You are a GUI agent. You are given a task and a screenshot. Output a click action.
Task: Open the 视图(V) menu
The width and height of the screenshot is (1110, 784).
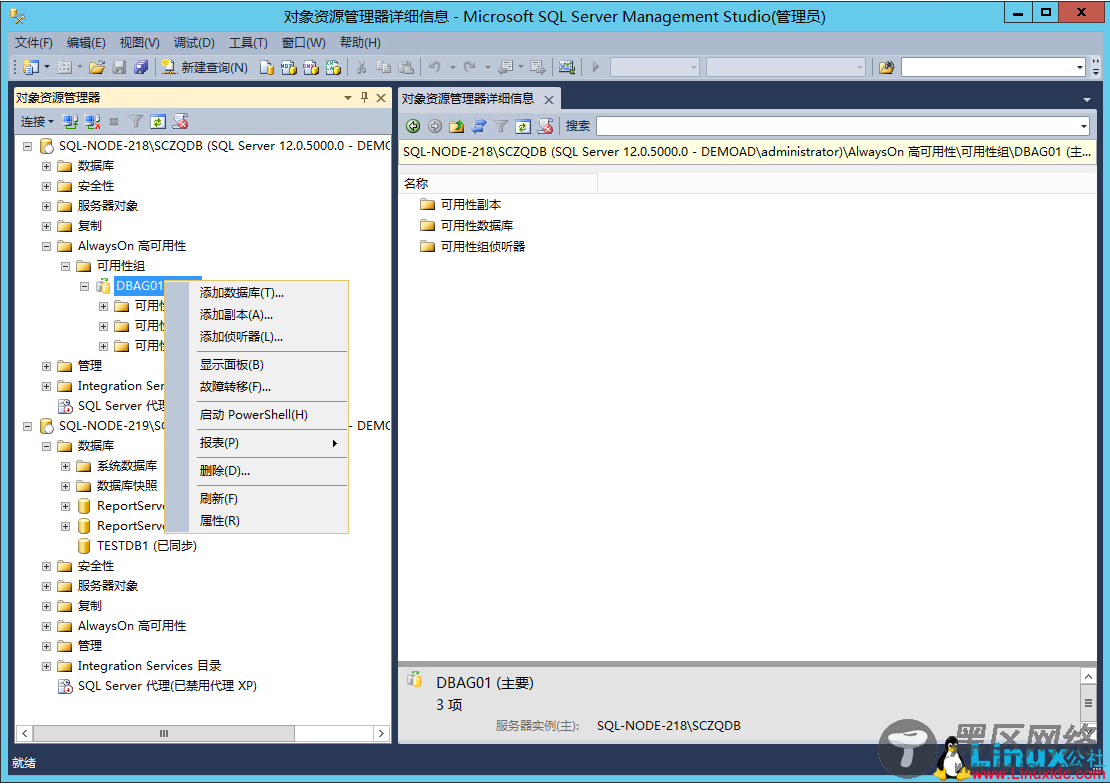pyautogui.click(x=139, y=42)
